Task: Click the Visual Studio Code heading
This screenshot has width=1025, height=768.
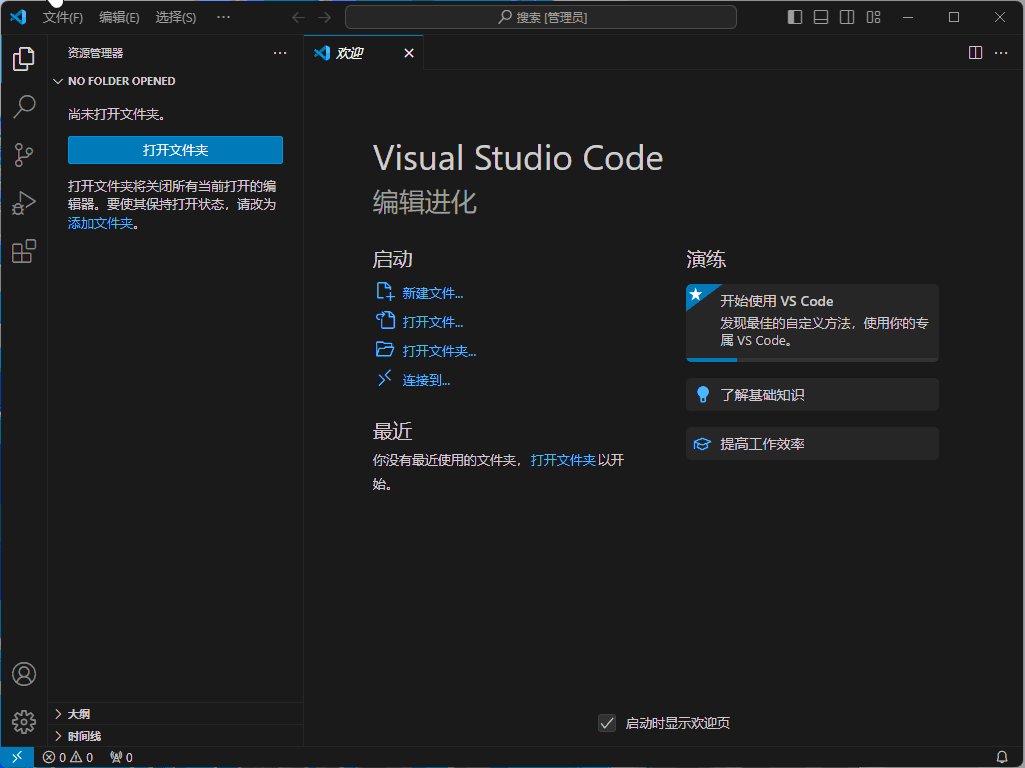Action: coord(518,158)
